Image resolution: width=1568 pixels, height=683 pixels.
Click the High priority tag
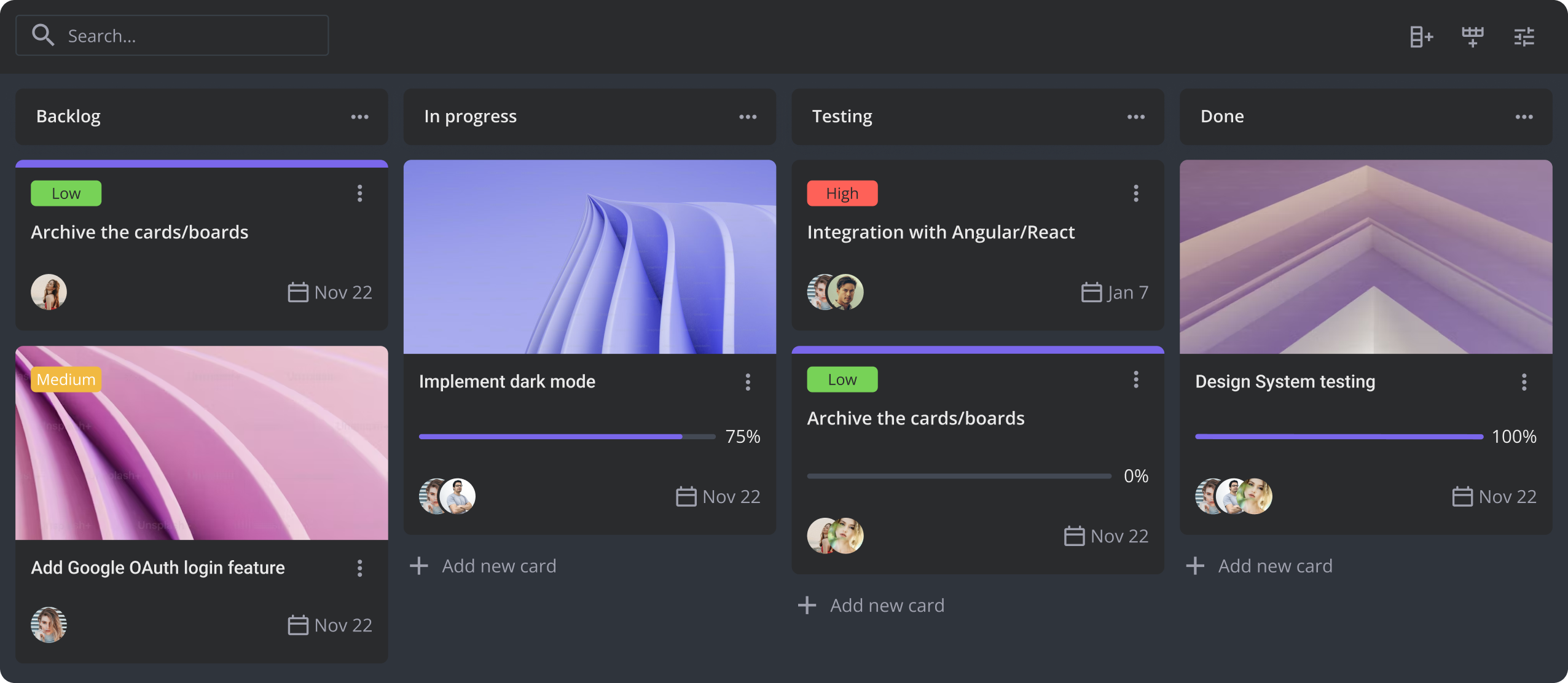[x=842, y=193]
